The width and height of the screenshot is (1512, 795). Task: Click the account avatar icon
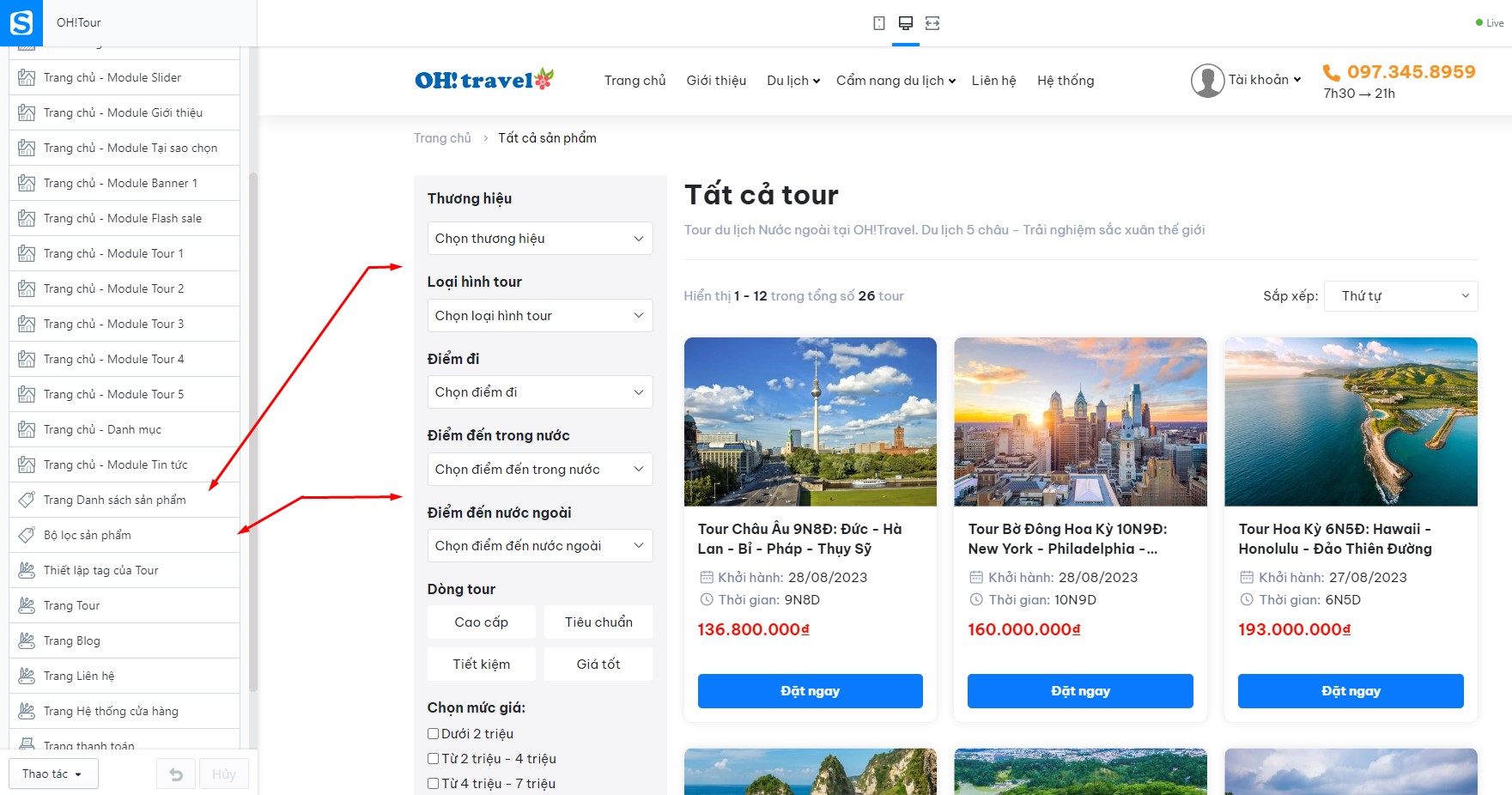click(1207, 81)
